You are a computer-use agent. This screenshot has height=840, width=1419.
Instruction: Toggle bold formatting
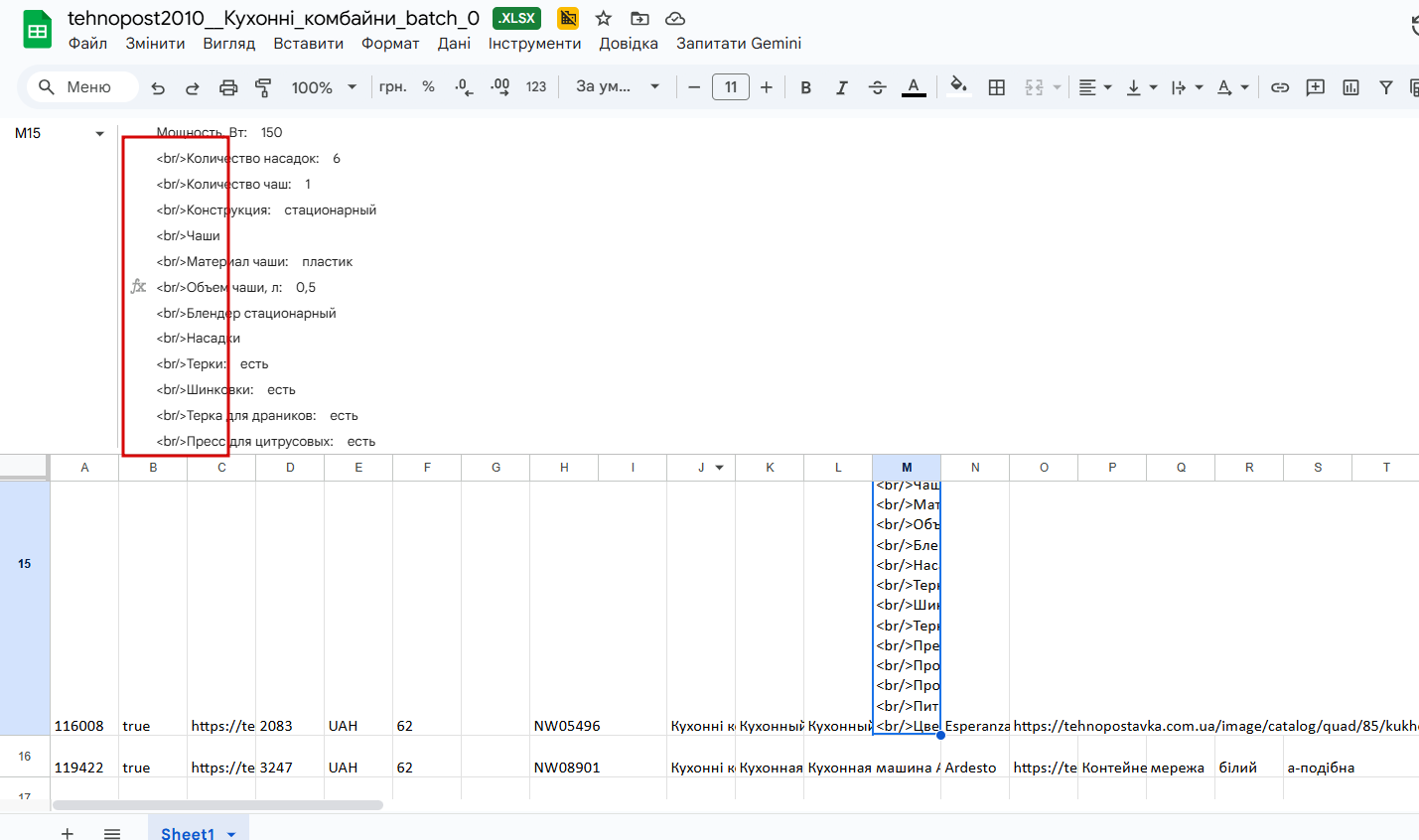pyautogui.click(x=806, y=87)
